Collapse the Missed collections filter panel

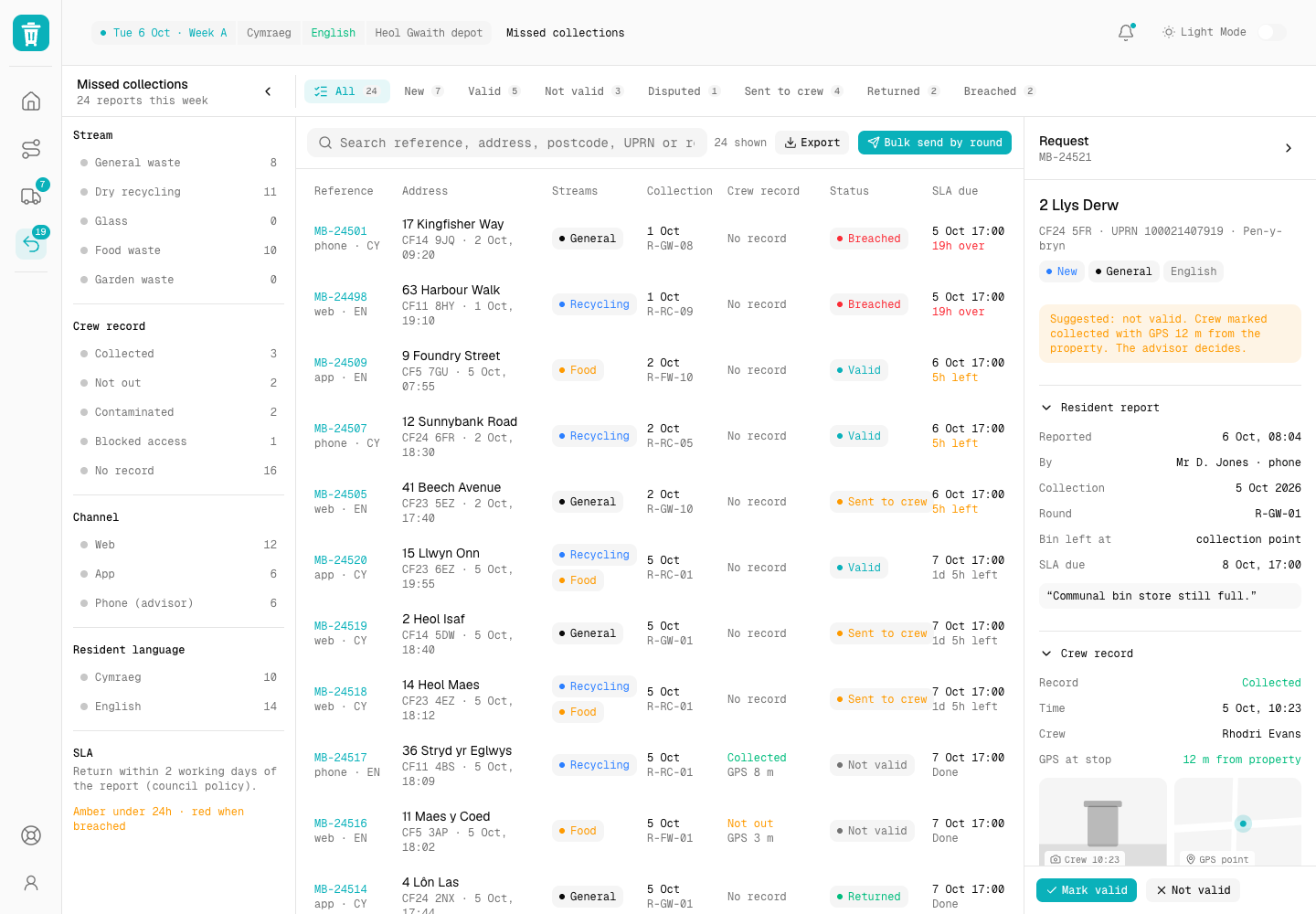coord(268,91)
